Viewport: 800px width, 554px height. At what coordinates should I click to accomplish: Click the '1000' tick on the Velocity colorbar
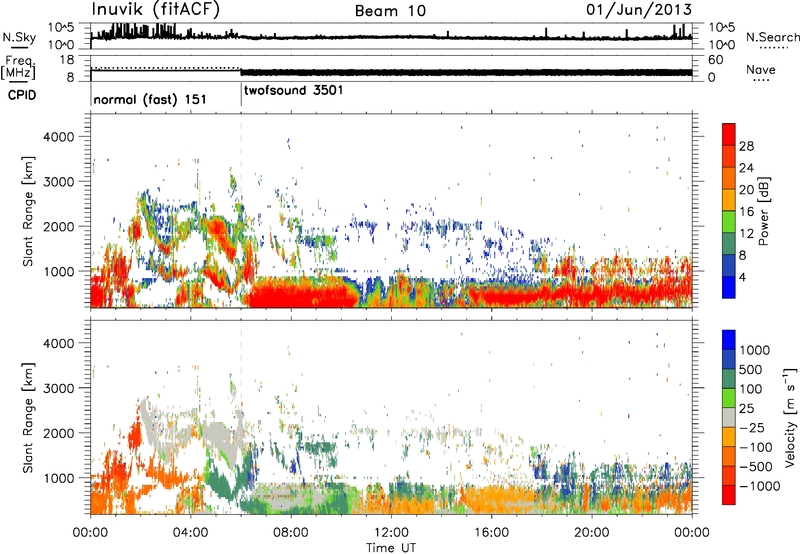pos(755,350)
